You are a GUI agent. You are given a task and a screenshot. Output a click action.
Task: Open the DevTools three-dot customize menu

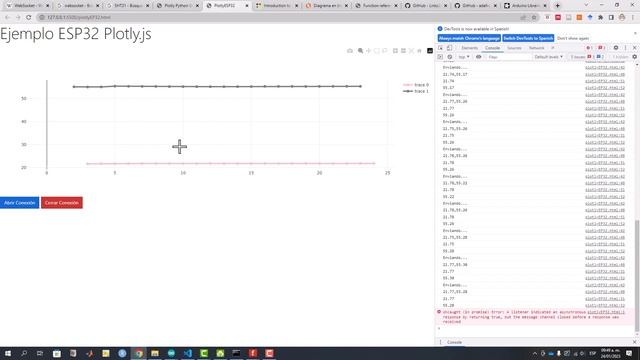[625, 48]
